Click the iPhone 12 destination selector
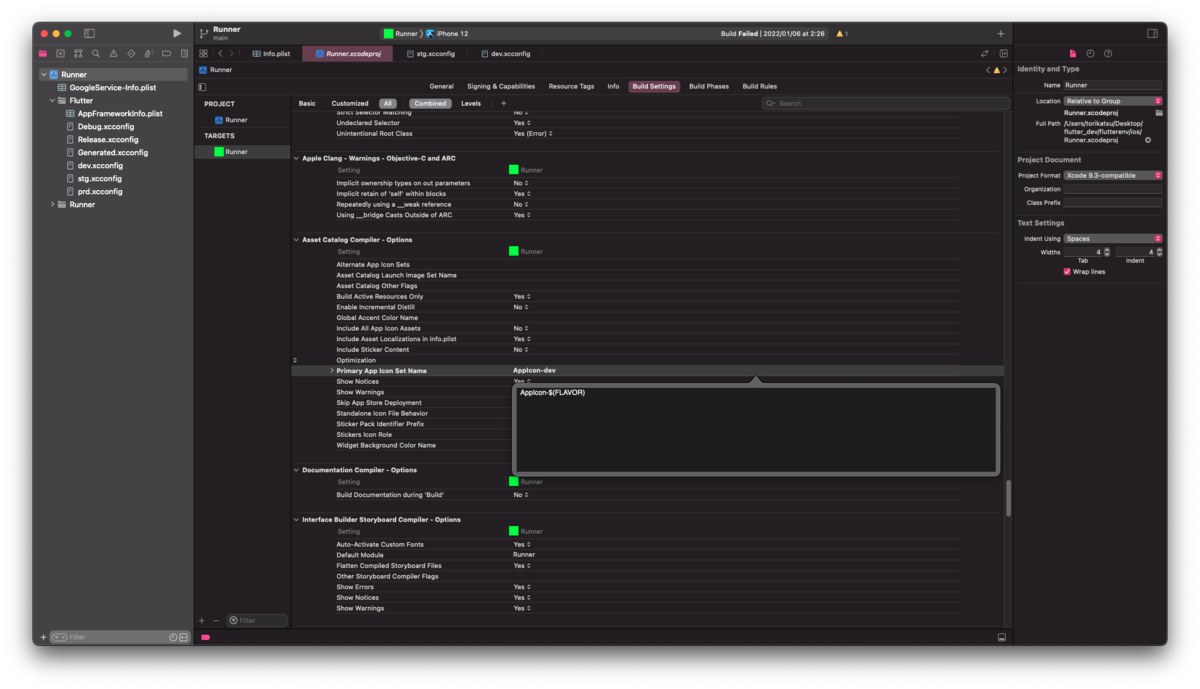 tap(447, 34)
